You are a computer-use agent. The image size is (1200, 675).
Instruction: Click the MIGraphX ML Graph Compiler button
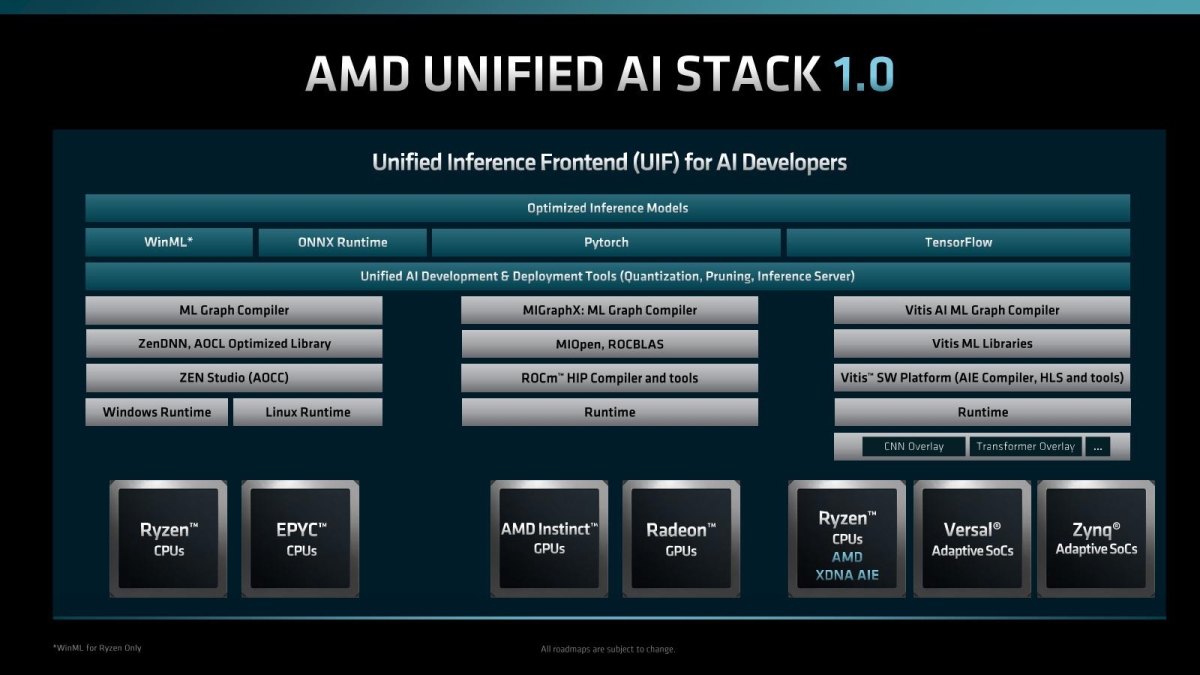click(609, 310)
